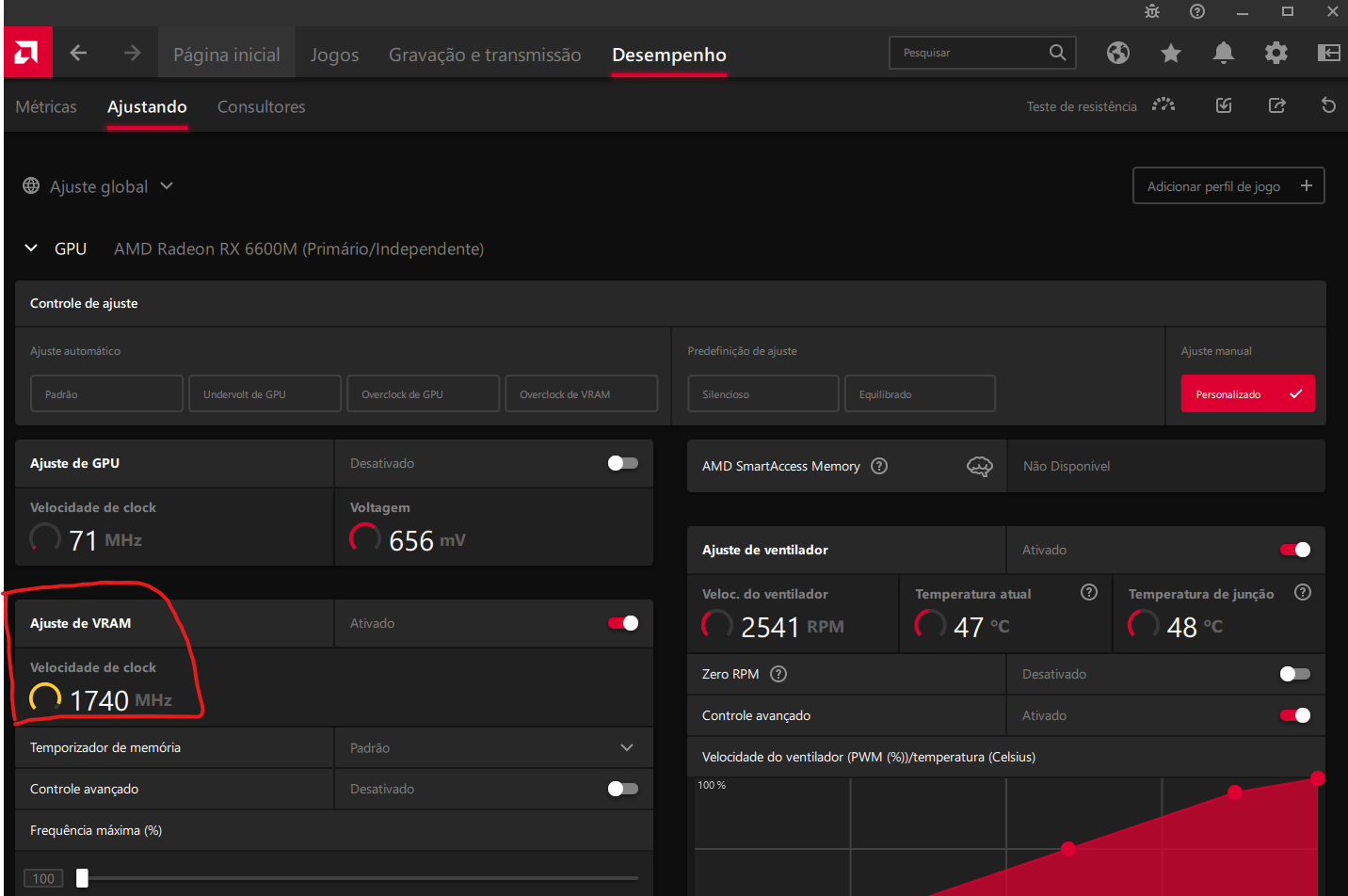
Task: Select the Padrão automatic tuning preset
Action: [106, 393]
